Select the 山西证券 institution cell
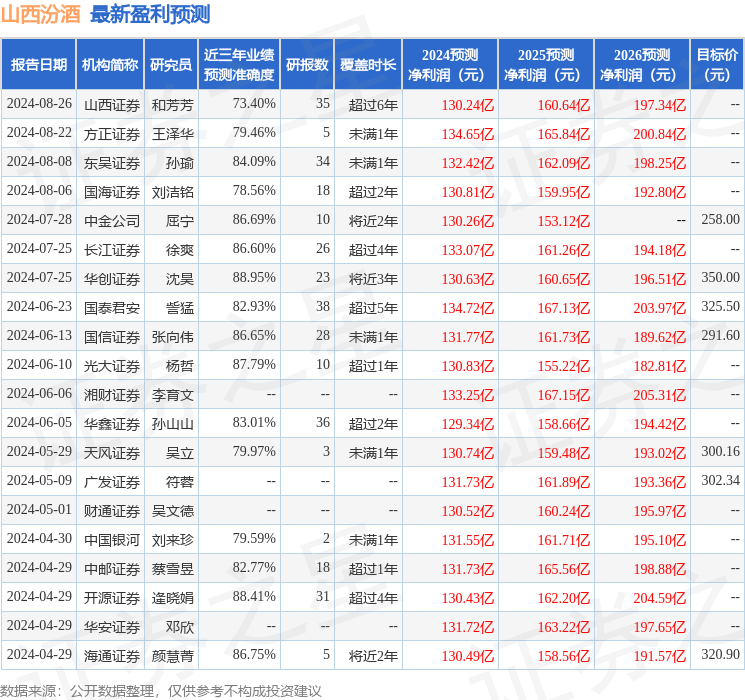Viewport: 745px width, 700px height. point(112,105)
